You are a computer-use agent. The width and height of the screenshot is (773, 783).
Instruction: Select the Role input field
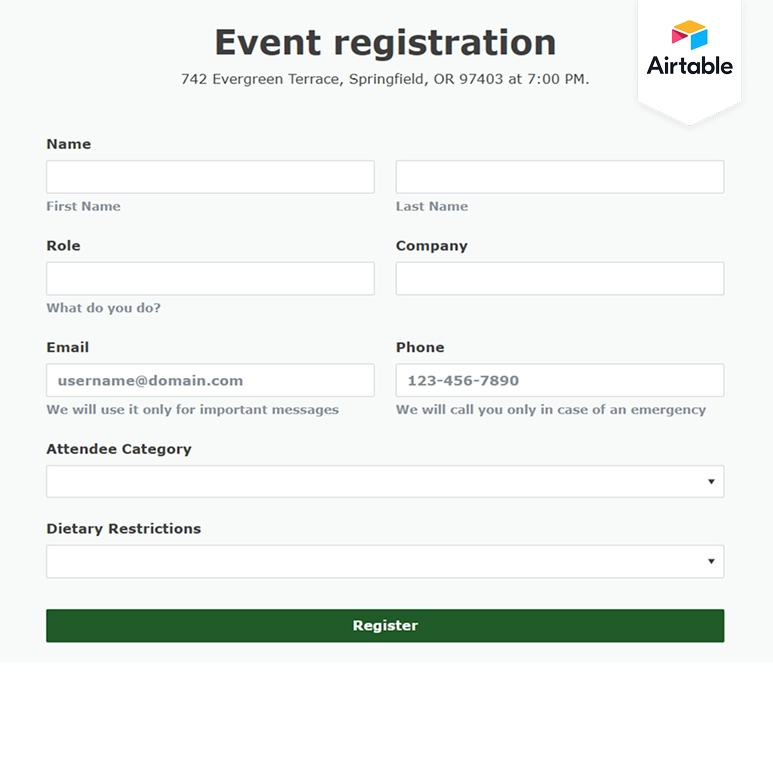(x=210, y=279)
